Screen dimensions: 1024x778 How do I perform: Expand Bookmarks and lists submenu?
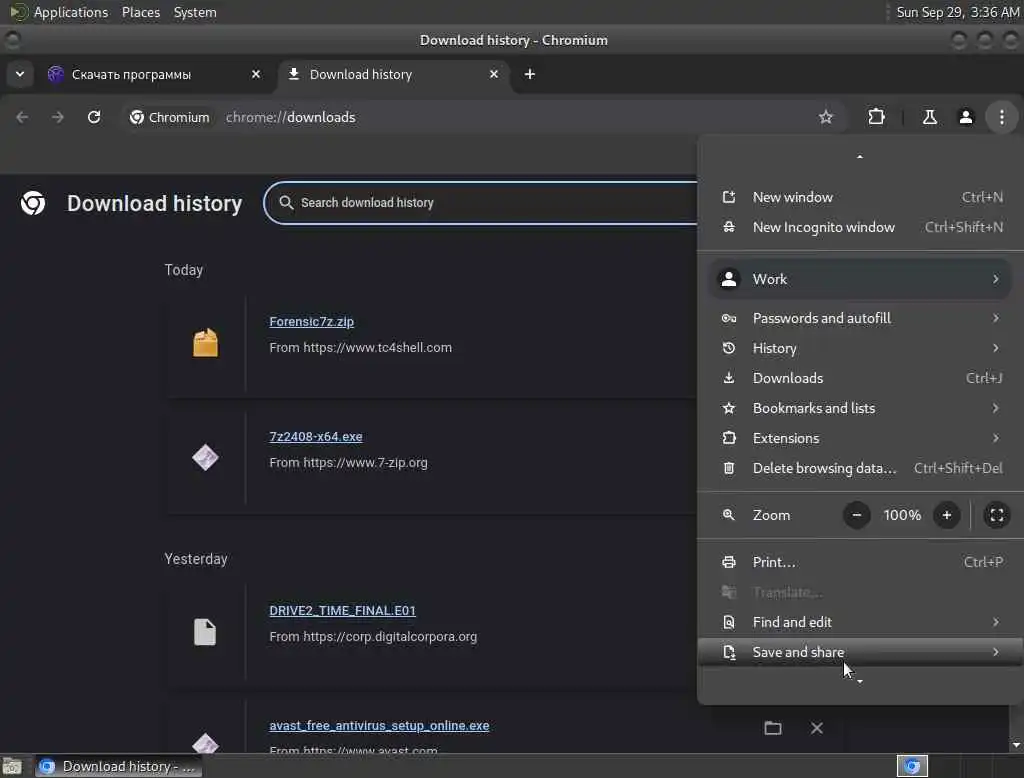pyautogui.click(x=861, y=408)
